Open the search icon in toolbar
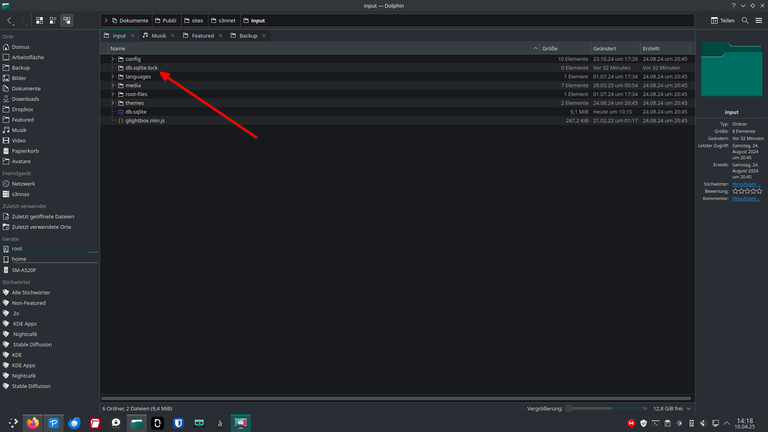The height and width of the screenshot is (432, 768). (x=745, y=21)
